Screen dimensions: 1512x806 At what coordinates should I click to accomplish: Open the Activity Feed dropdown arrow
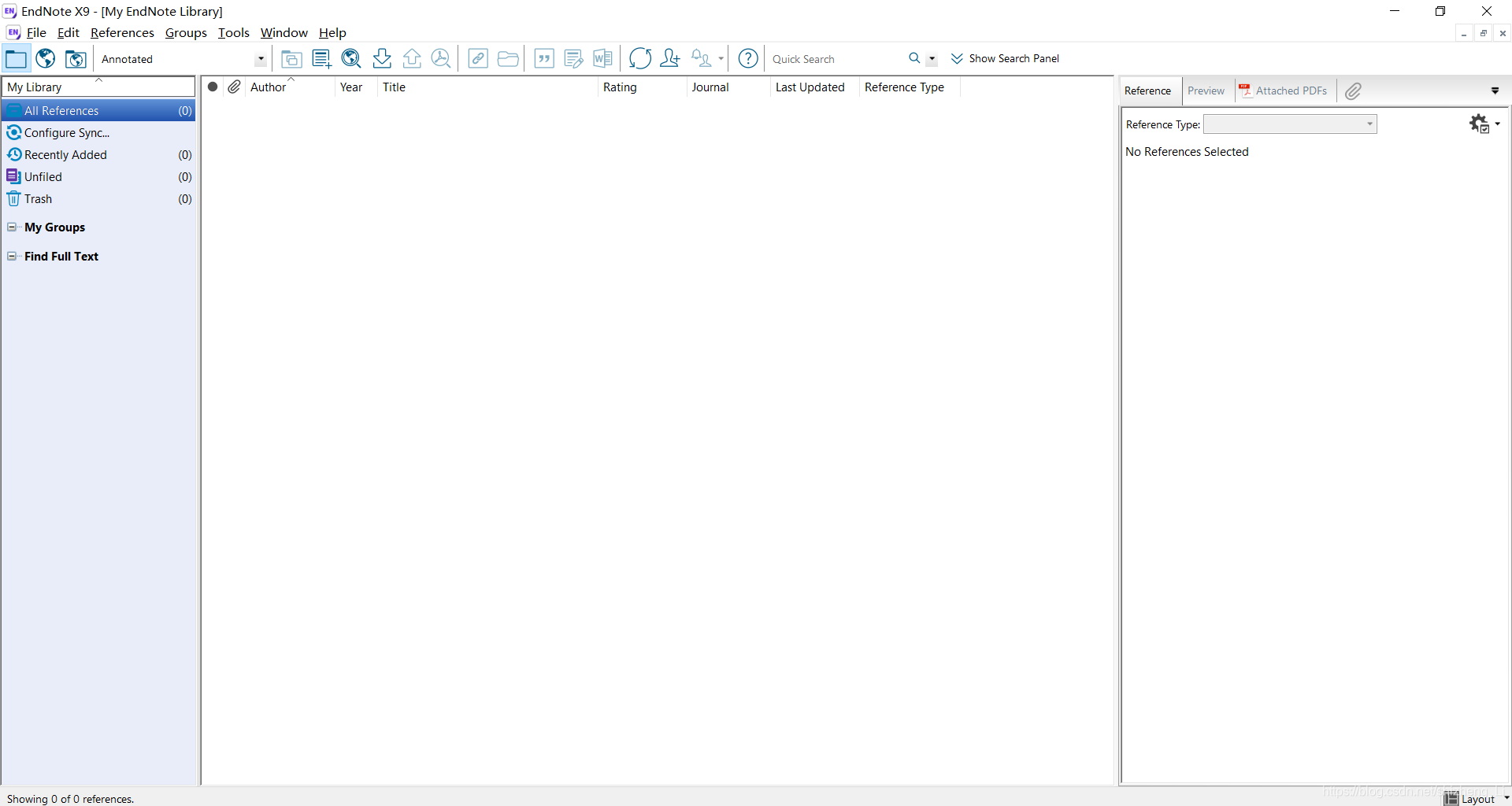coord(721,59)
